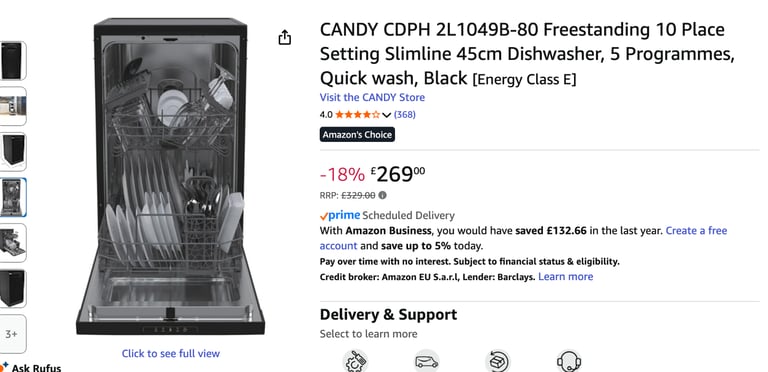The image size is (768, 372).
Task: Open the RRP info icon
Action: click(383, 195)
